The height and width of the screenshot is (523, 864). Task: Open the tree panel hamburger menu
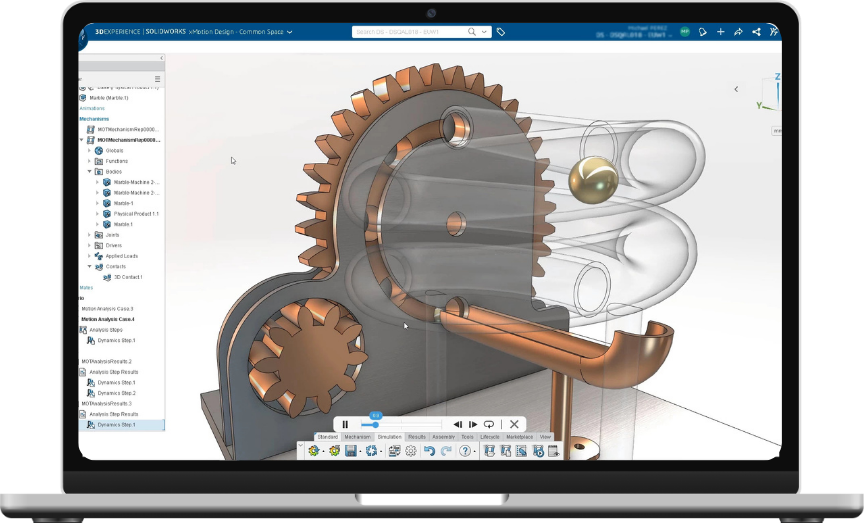point(158,79)
